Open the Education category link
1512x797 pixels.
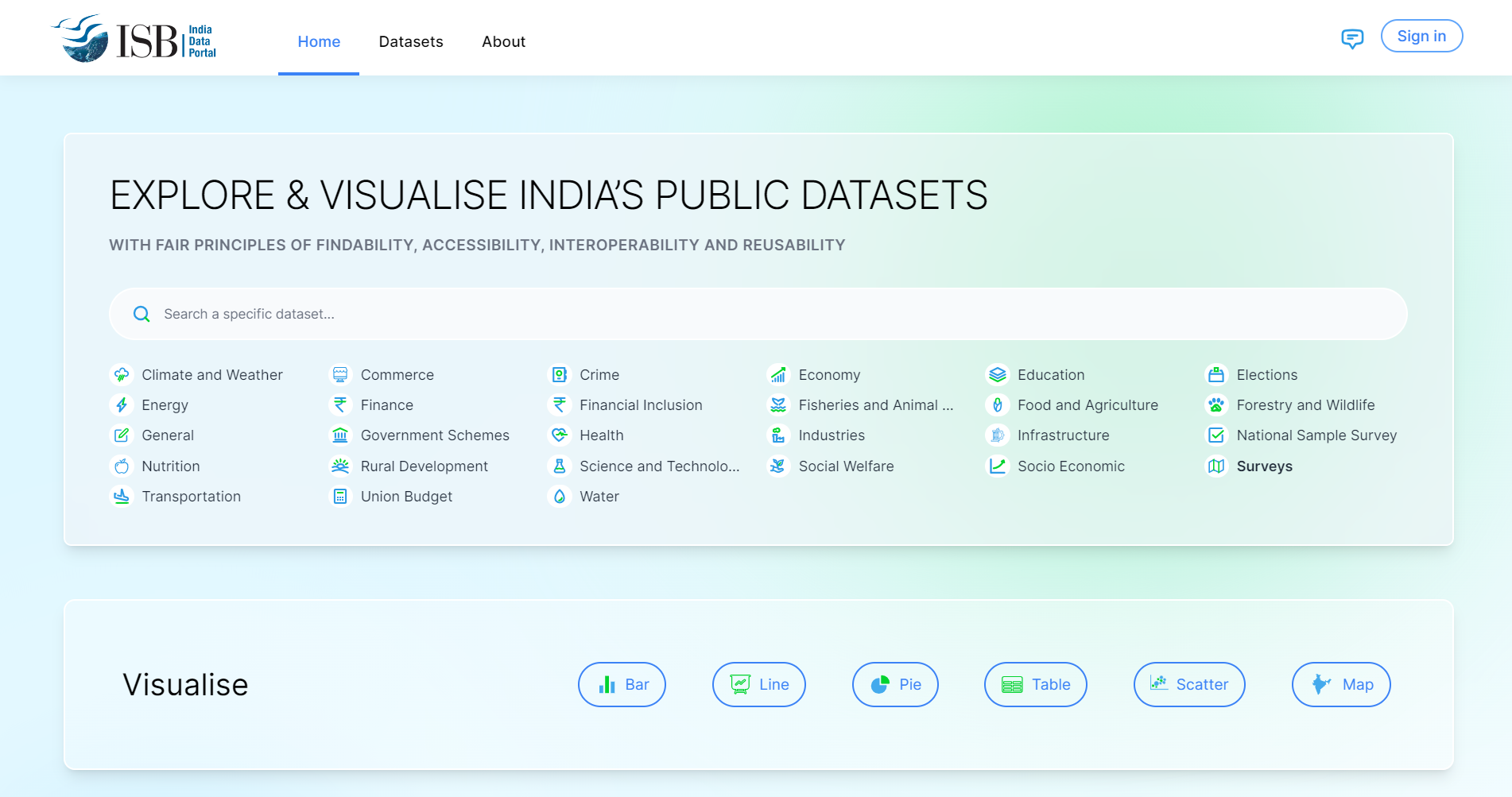pos(1051,374)
